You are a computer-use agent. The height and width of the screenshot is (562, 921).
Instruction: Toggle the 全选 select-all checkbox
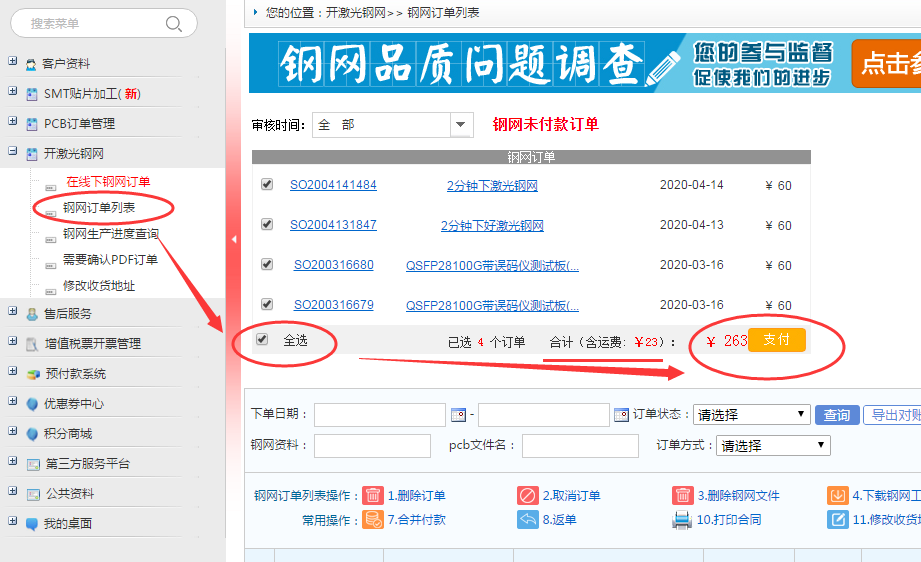pos(262,340)
